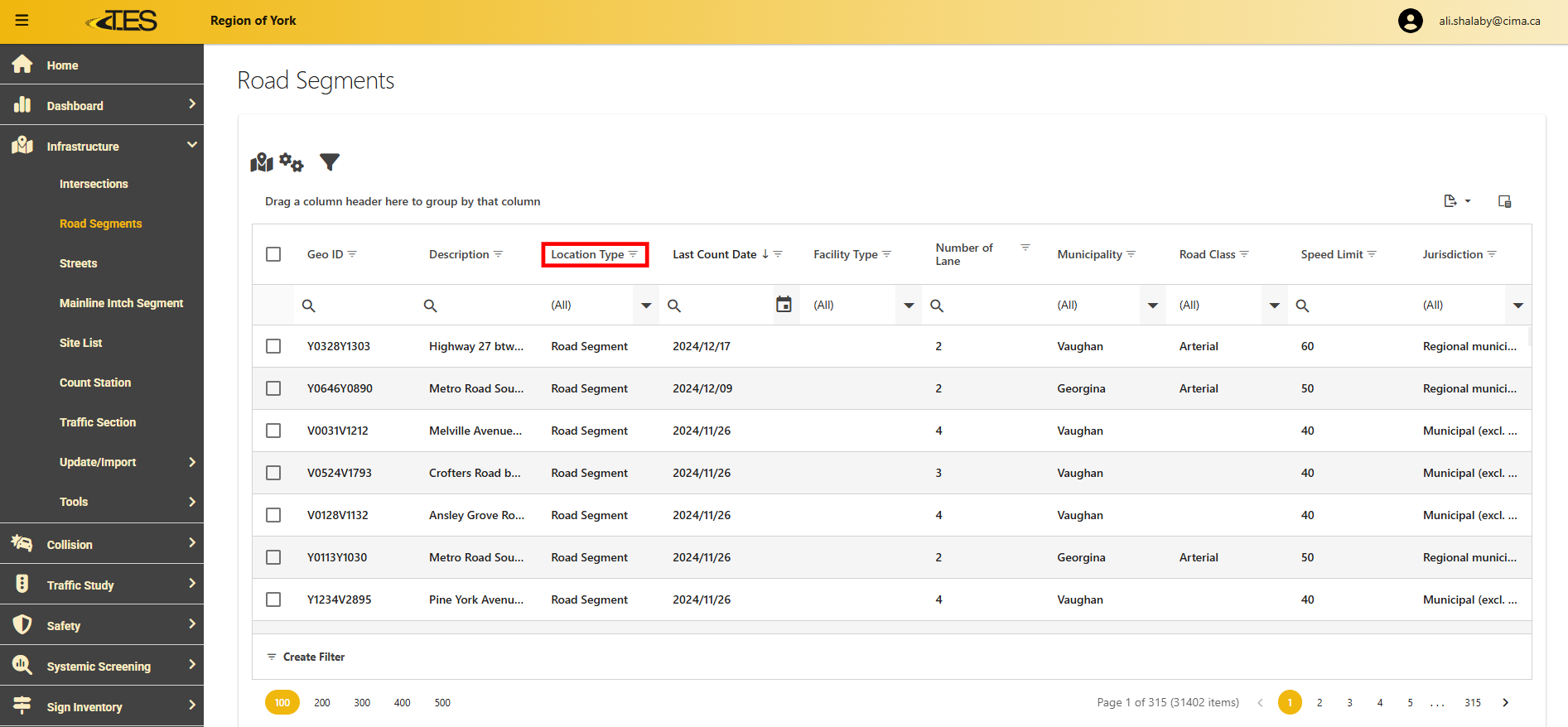Toggle the select-all header checkbox
The width and height of the screenshot is (1568, 727).
[273, 254]
